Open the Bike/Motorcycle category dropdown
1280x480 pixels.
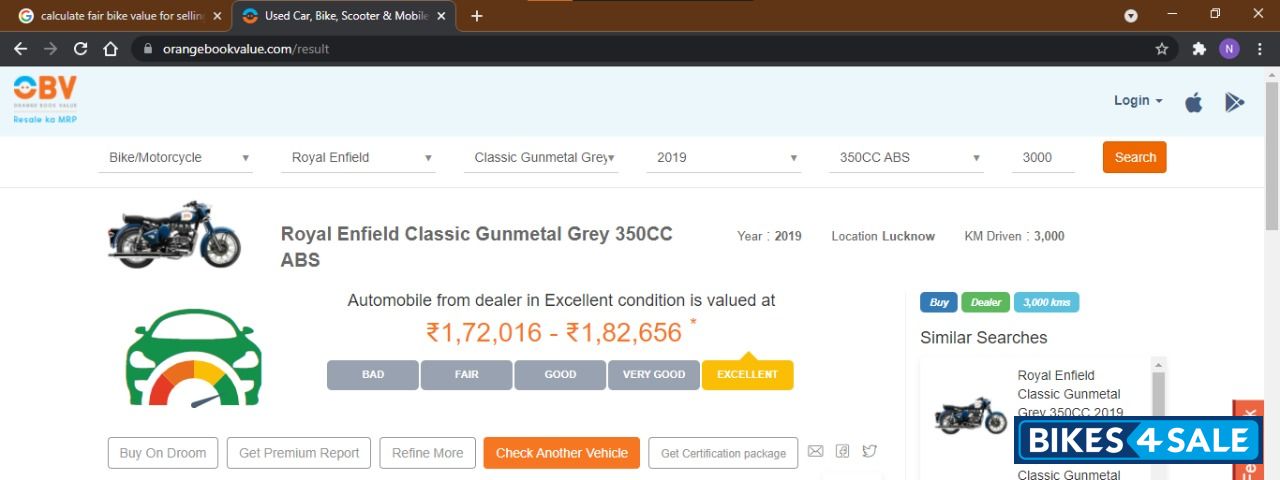[x=175, y=157]
